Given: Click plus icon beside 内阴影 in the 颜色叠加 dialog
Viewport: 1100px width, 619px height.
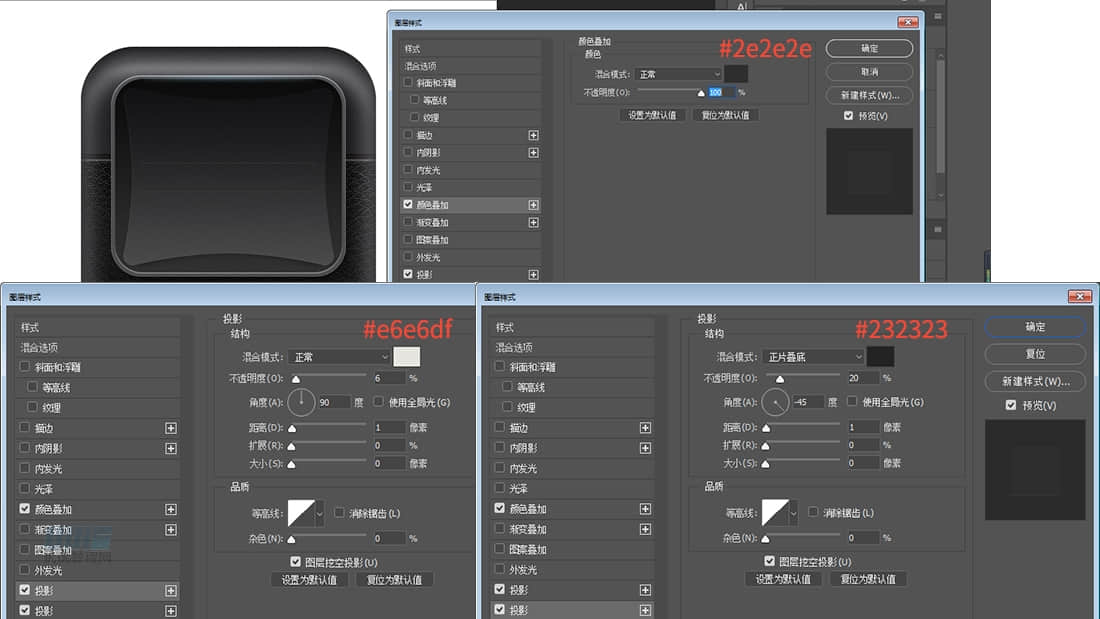Looking at the screenshot, I should (533, 152).
